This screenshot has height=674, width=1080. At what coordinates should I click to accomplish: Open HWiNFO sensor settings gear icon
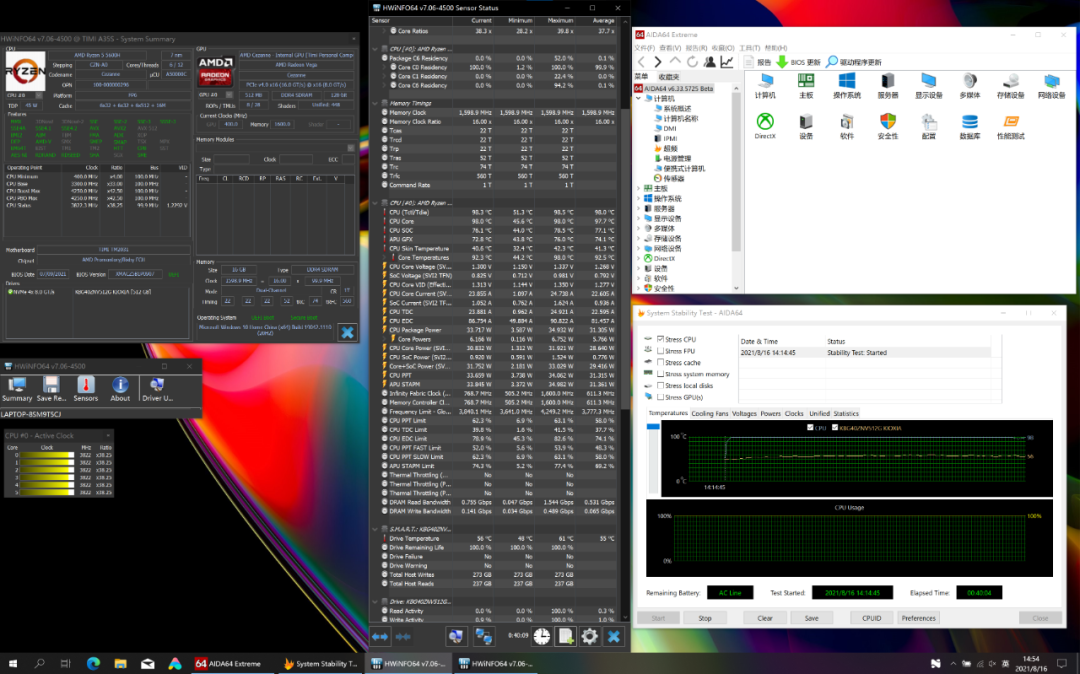point(590,636)
